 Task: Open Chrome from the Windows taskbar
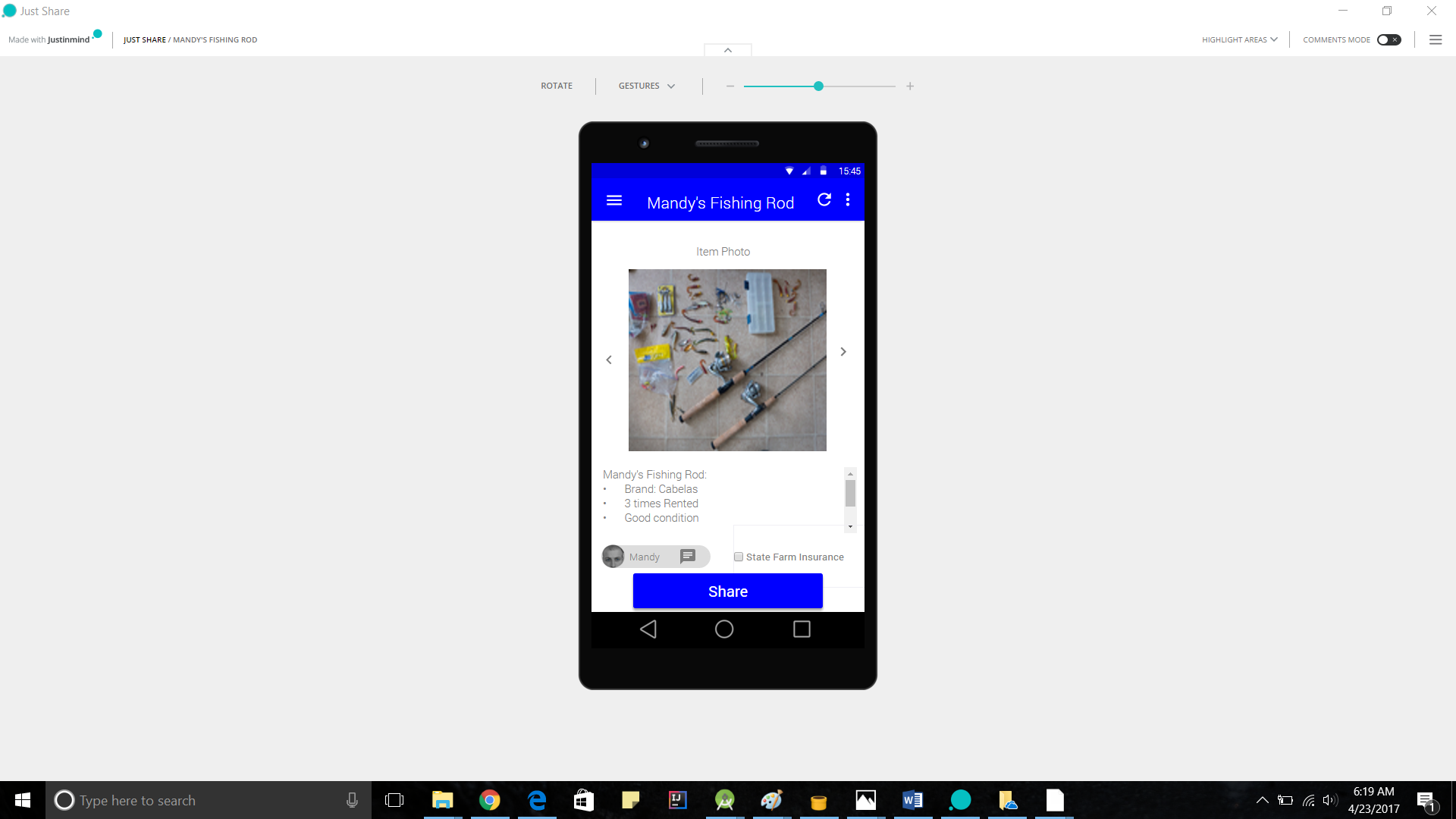[490, 800]
